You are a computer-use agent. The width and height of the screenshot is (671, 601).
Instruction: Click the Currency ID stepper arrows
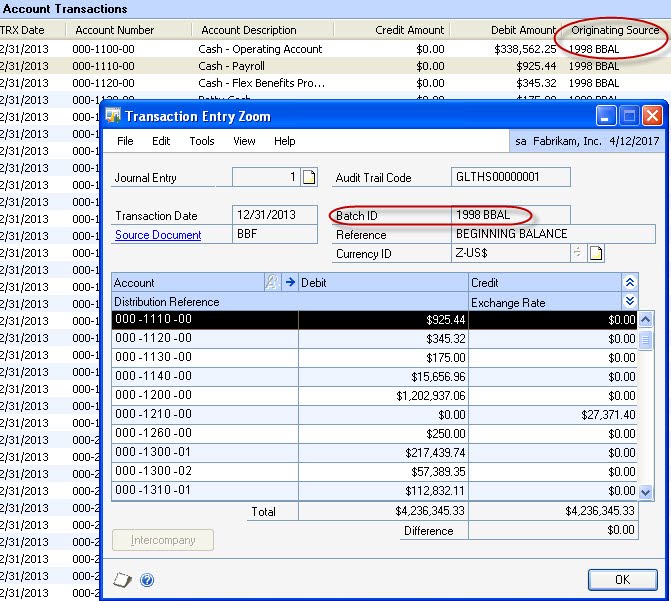(x=577, y=253)
